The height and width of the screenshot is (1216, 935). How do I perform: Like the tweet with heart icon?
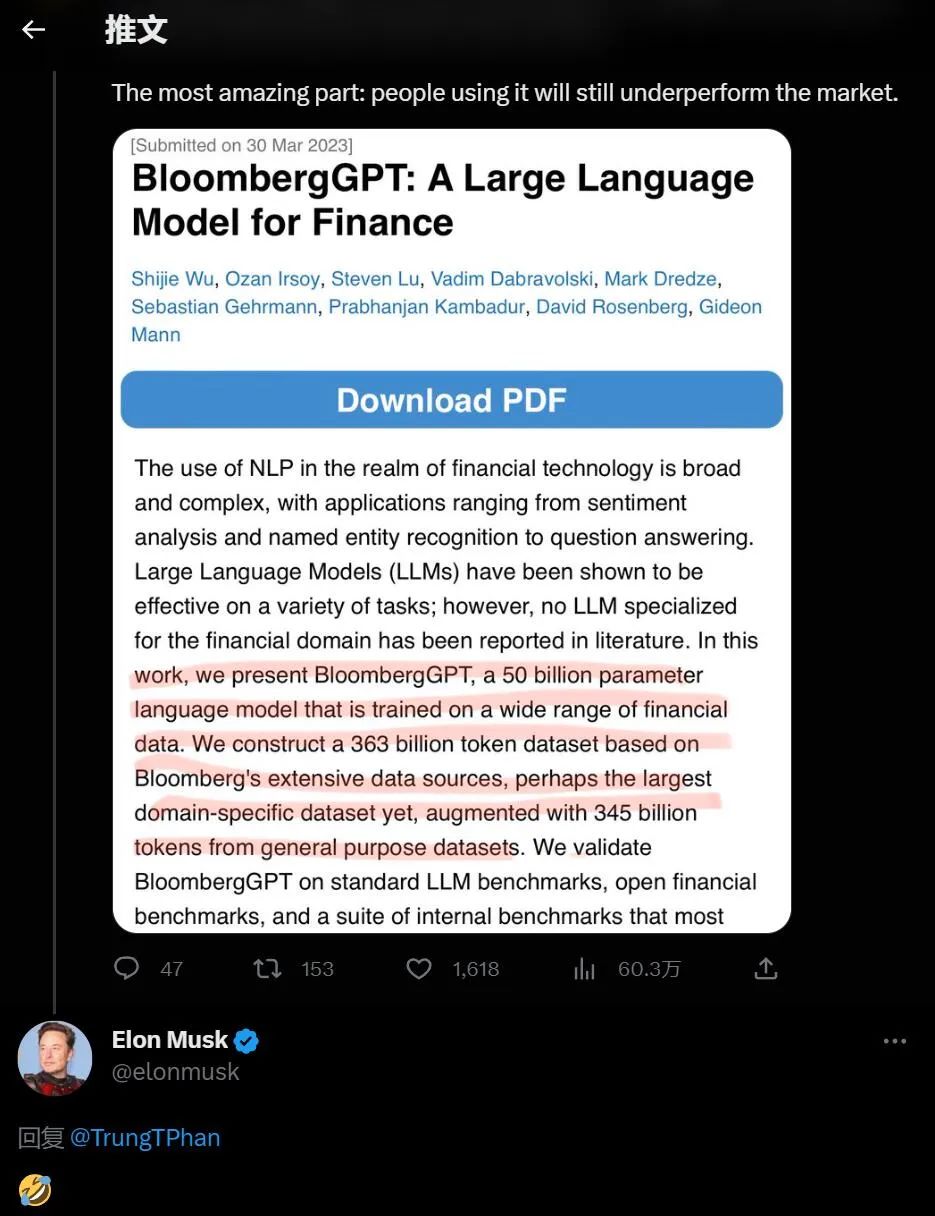419,968
